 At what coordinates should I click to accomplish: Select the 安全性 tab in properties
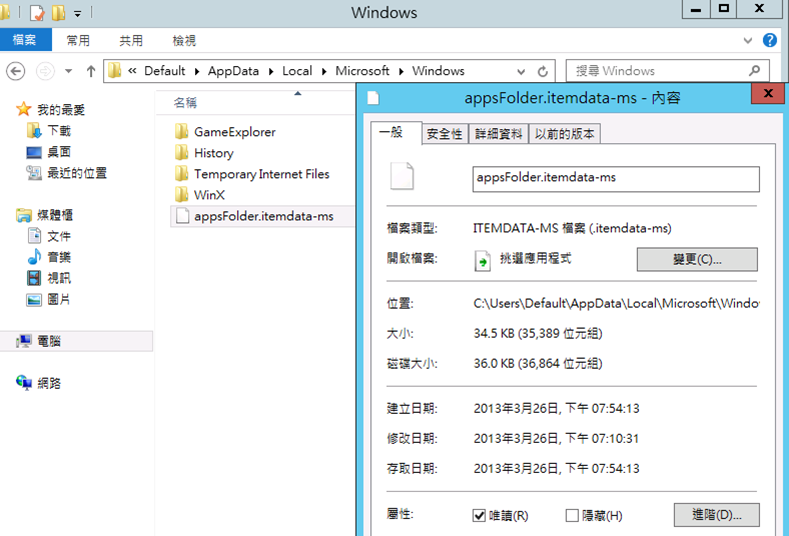444,134
